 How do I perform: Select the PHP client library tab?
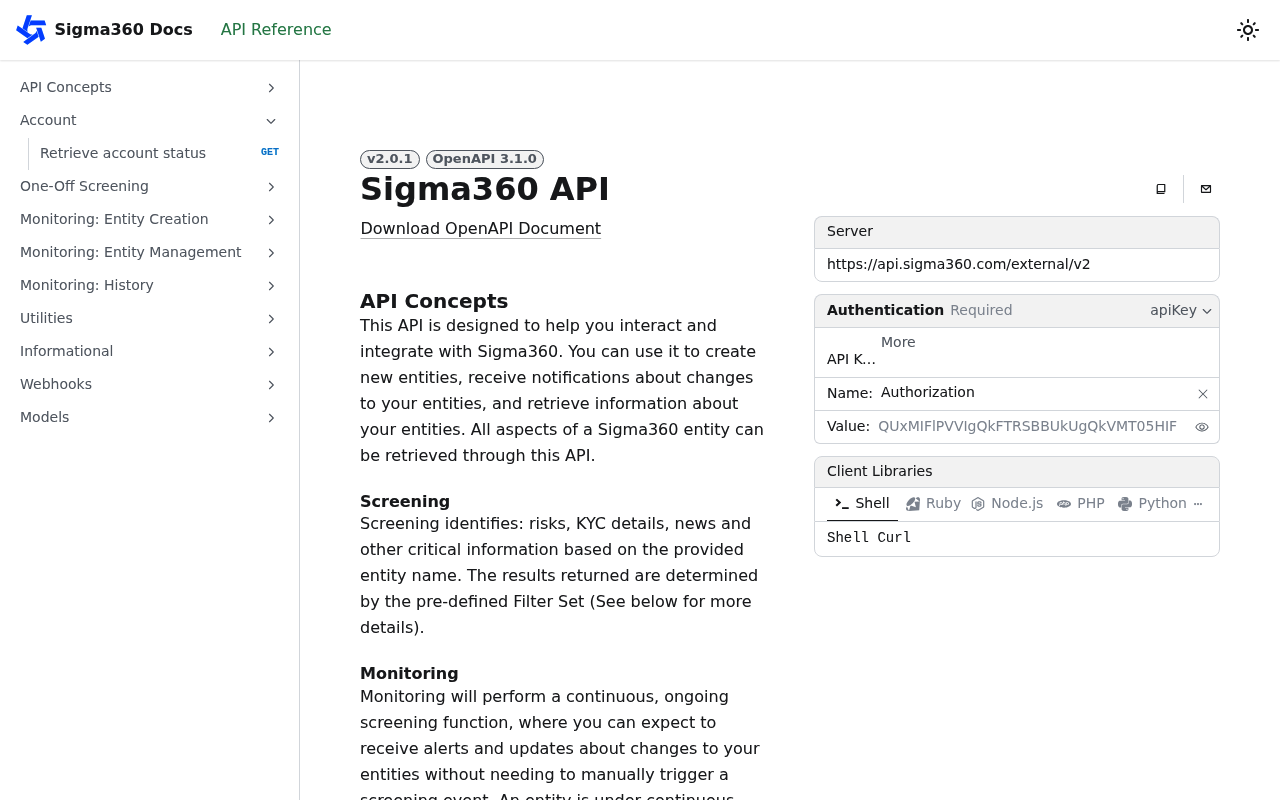point(1081,504)
